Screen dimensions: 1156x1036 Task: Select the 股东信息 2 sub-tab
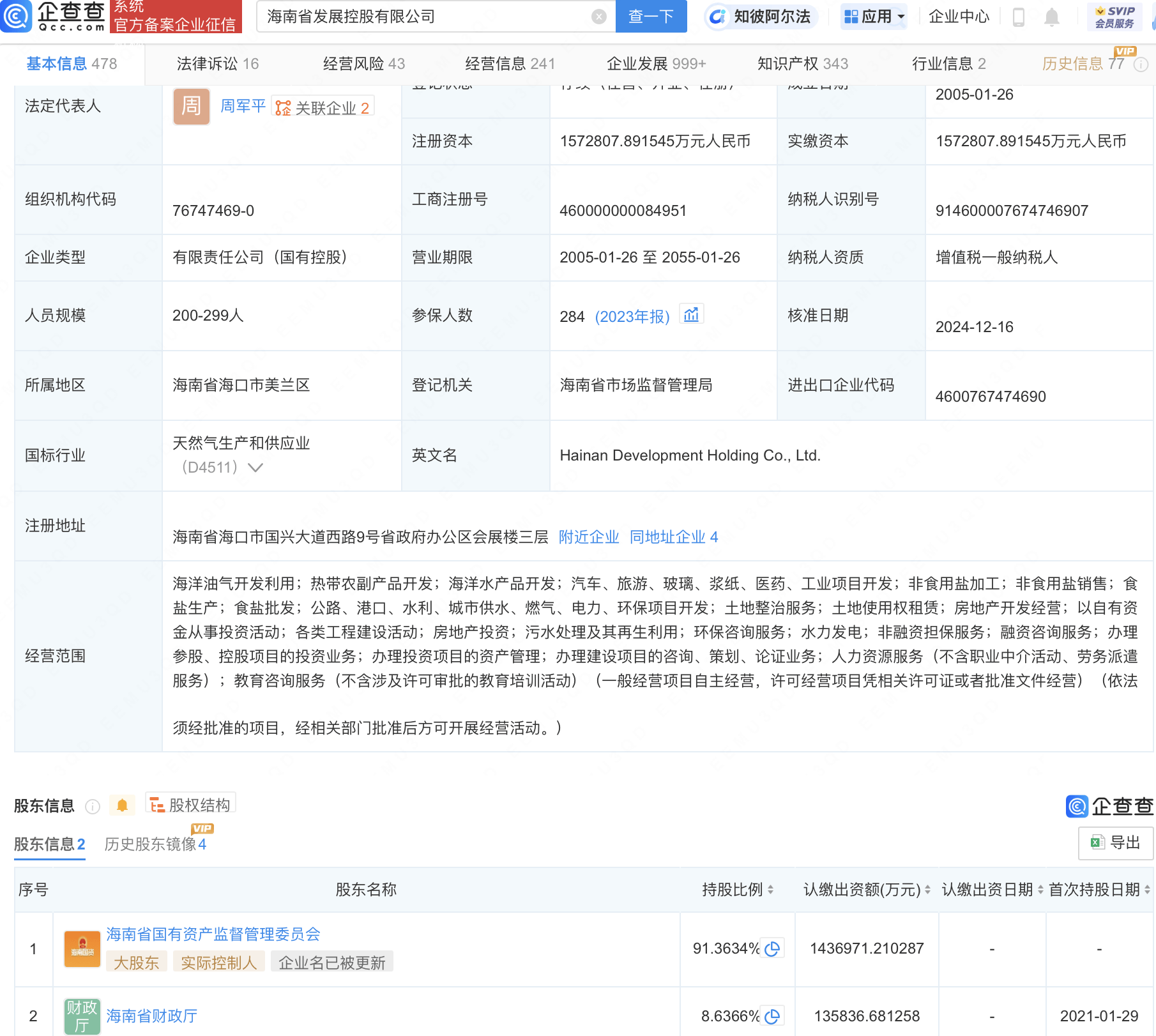49,844
